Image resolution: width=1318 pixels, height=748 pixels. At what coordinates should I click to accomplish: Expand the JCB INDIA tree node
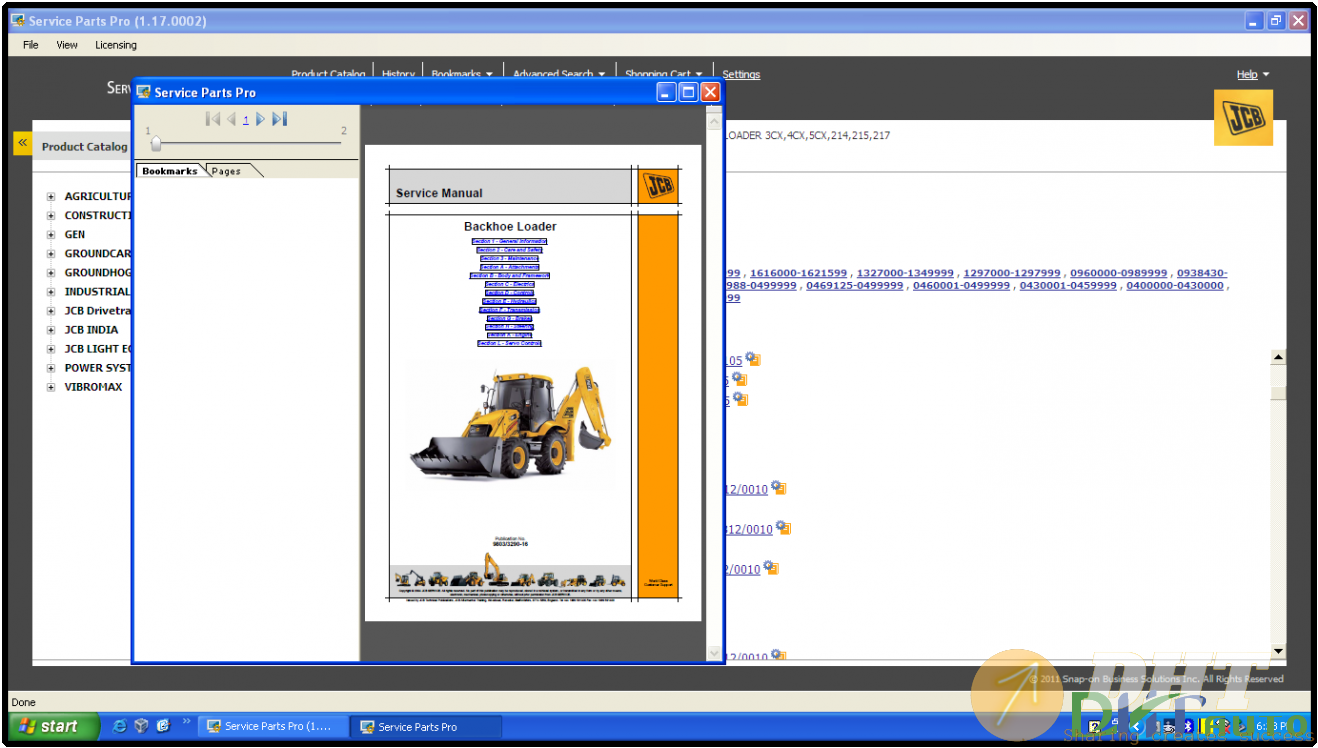point(51,330)
